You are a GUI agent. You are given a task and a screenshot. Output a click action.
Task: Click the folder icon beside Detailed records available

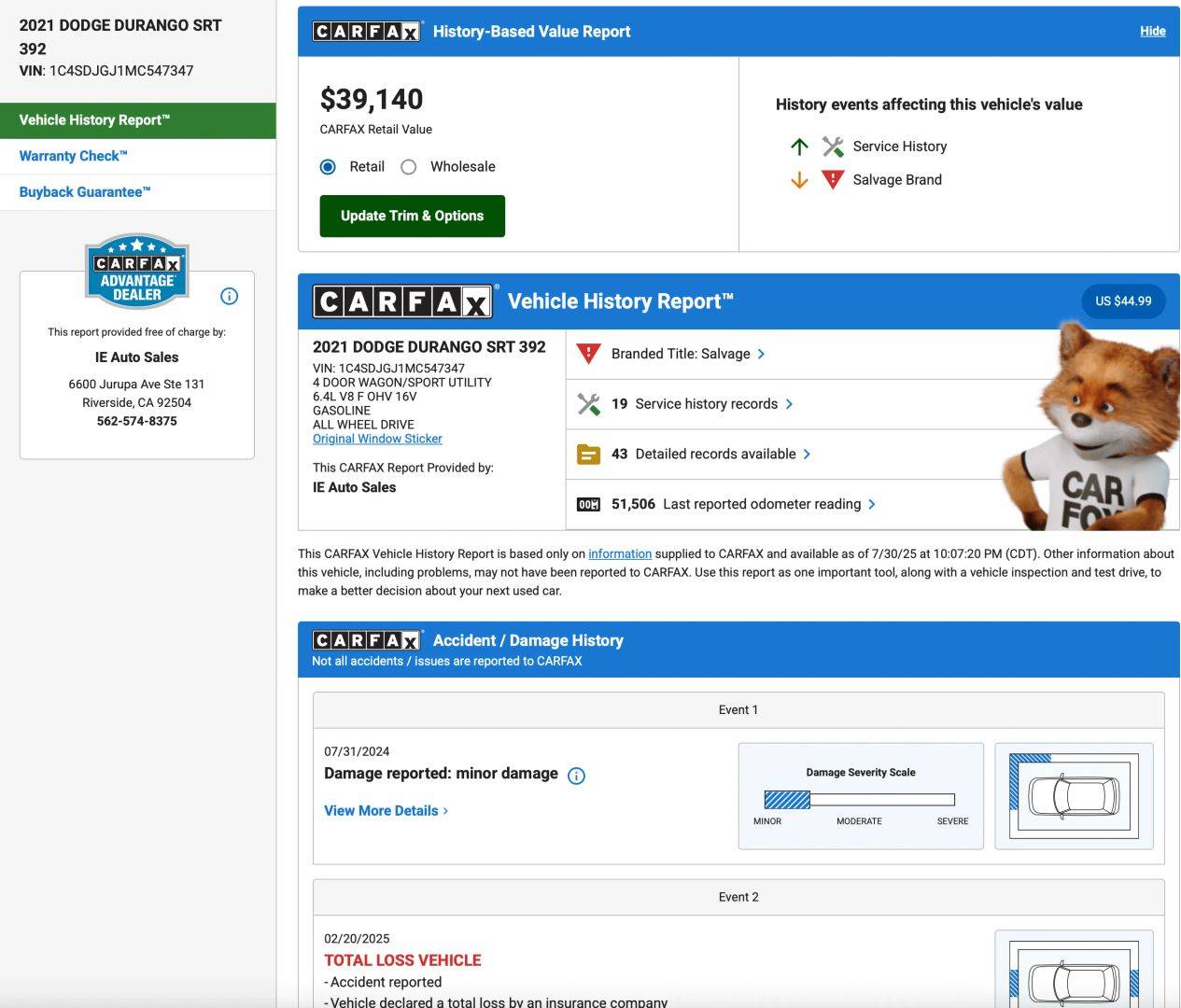click(x=588, y=455)
